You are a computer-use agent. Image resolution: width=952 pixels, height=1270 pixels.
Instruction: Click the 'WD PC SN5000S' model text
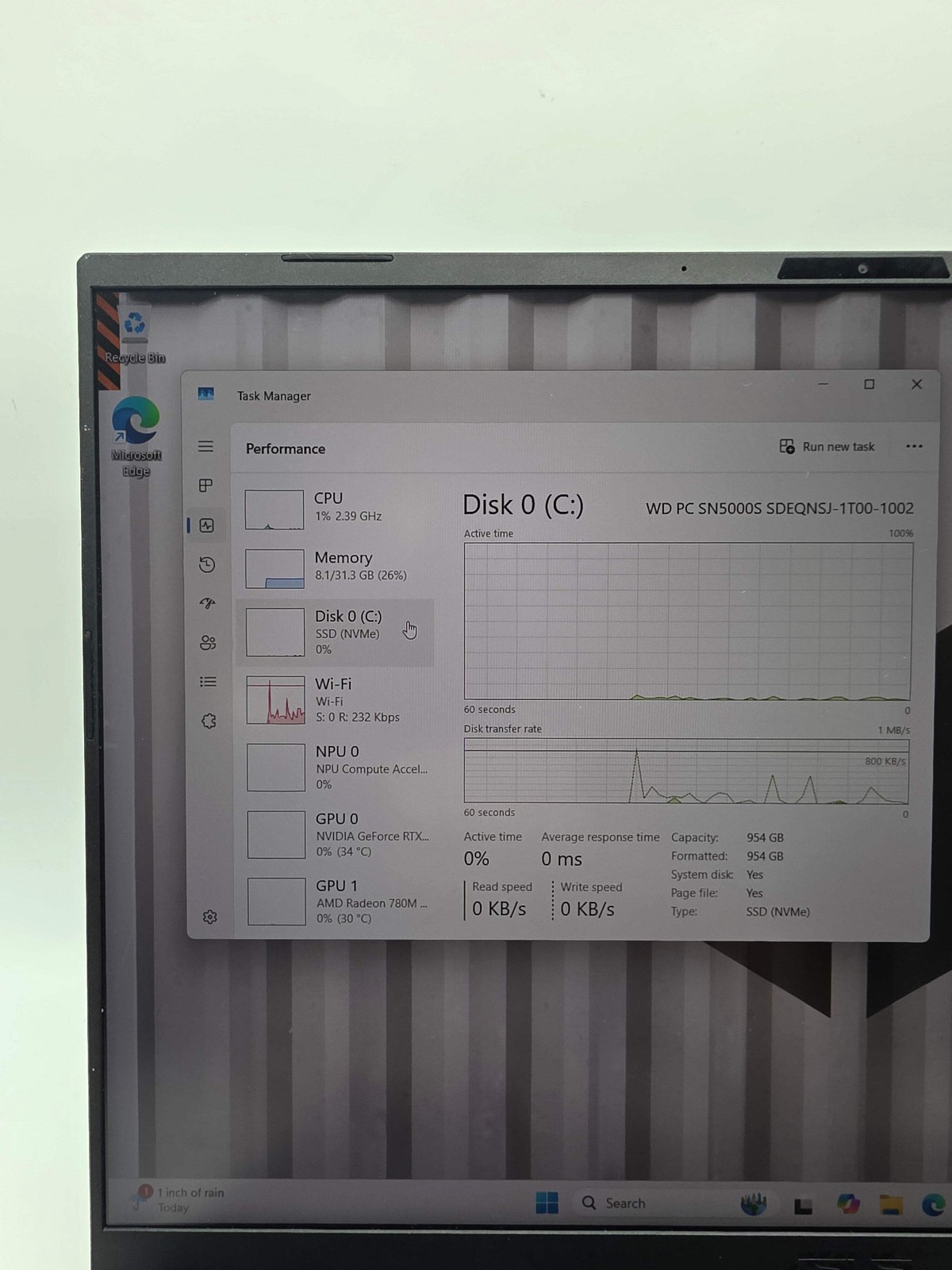pos(780,508)
